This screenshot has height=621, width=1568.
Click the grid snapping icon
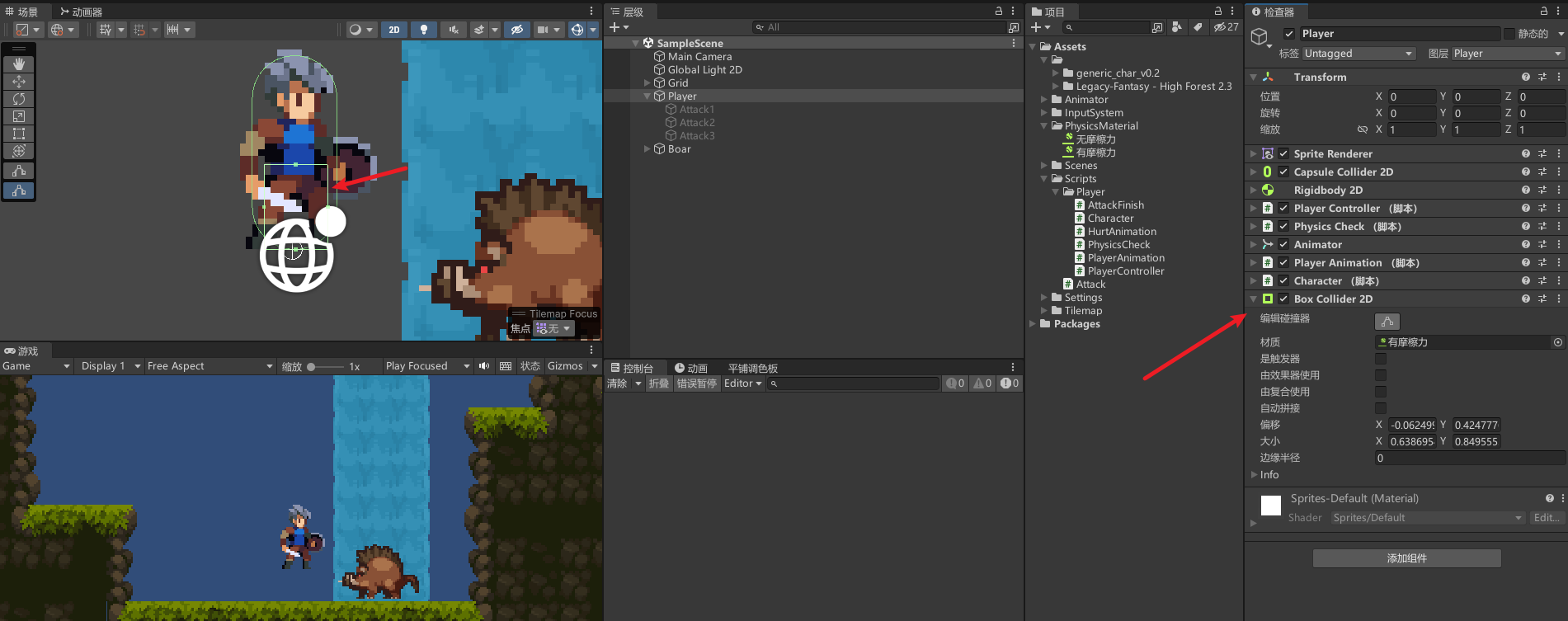[105, 30]
